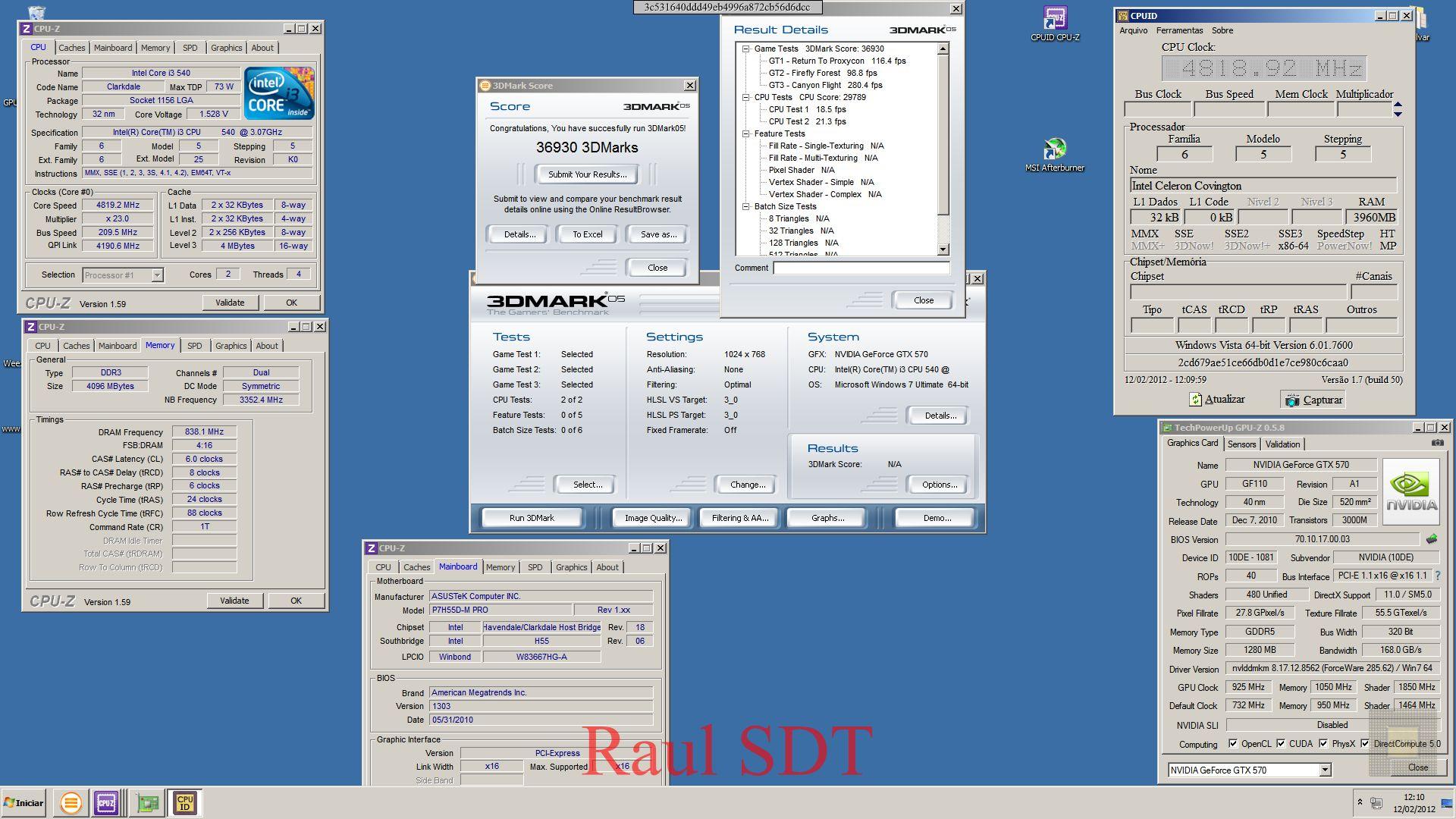Screen dimensions: 1456x819
Task: Click Change settings button
Action: click(748, 485)
